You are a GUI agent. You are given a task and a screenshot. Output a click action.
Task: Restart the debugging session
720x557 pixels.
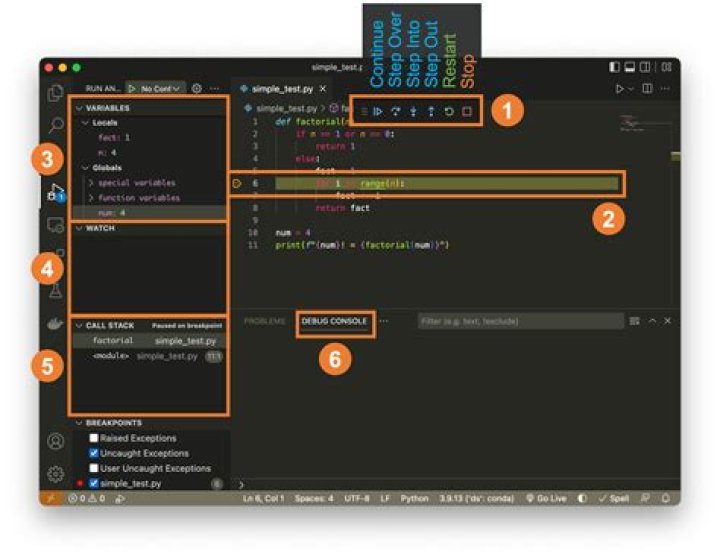coord(448,112)
